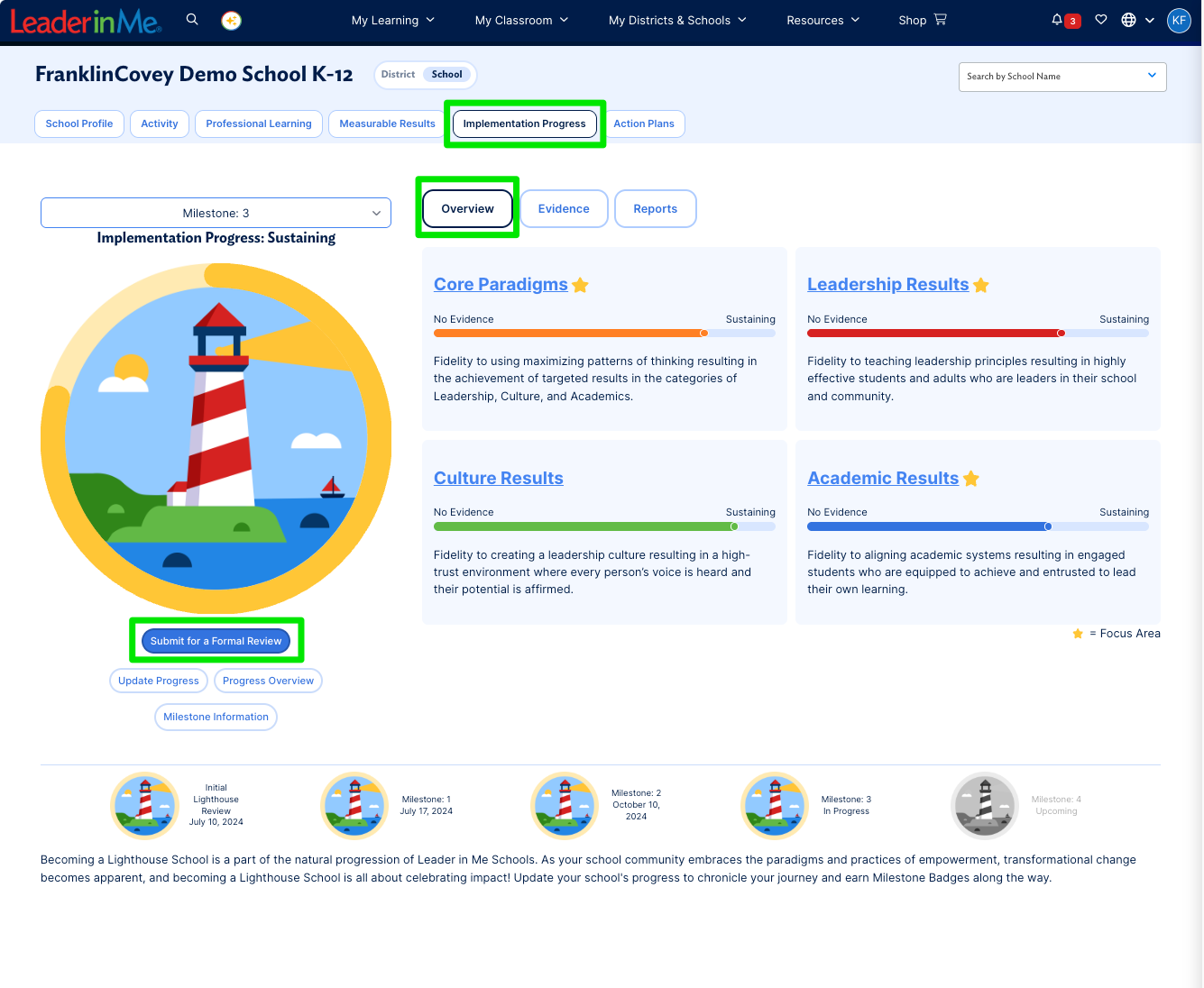Viewport: 1204px width, 988px height.
Task: Click the red notification count badge
Action: pyautogui.click(x=1072, y=22)
